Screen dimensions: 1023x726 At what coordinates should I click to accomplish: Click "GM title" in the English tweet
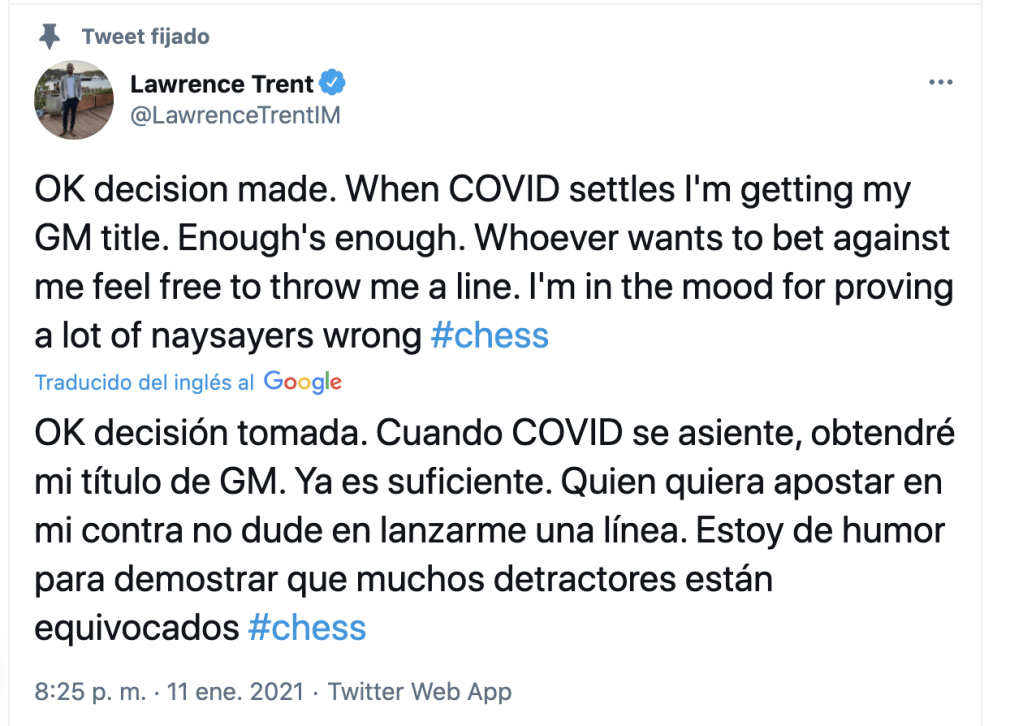tap(112, 238)
